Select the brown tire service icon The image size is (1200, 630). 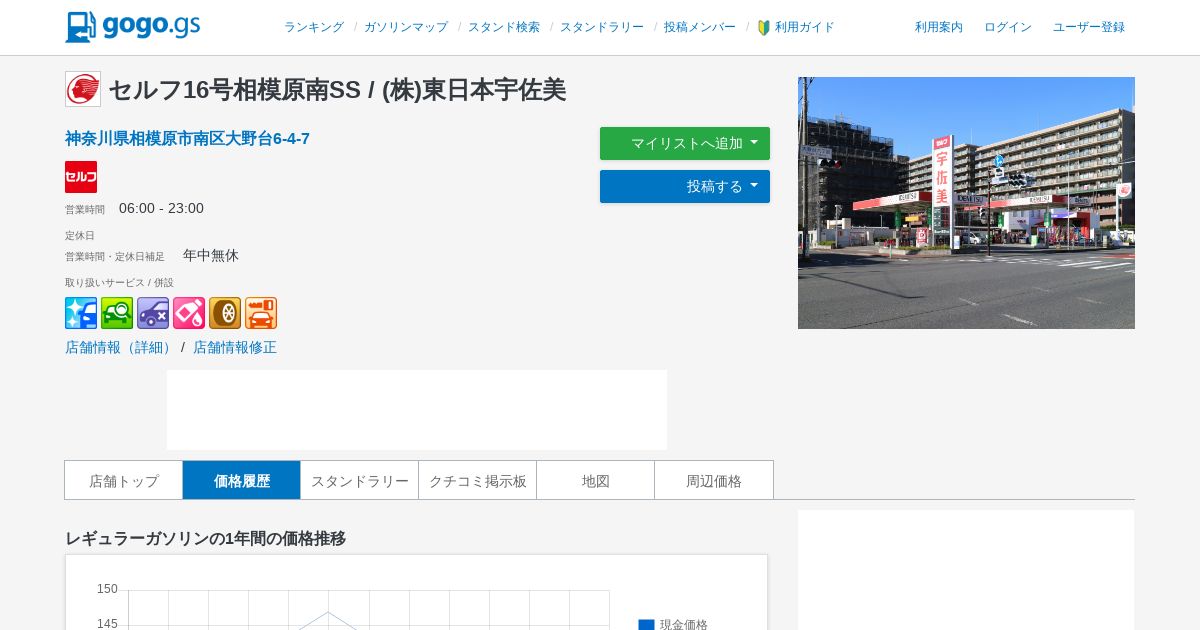point(225,313)
